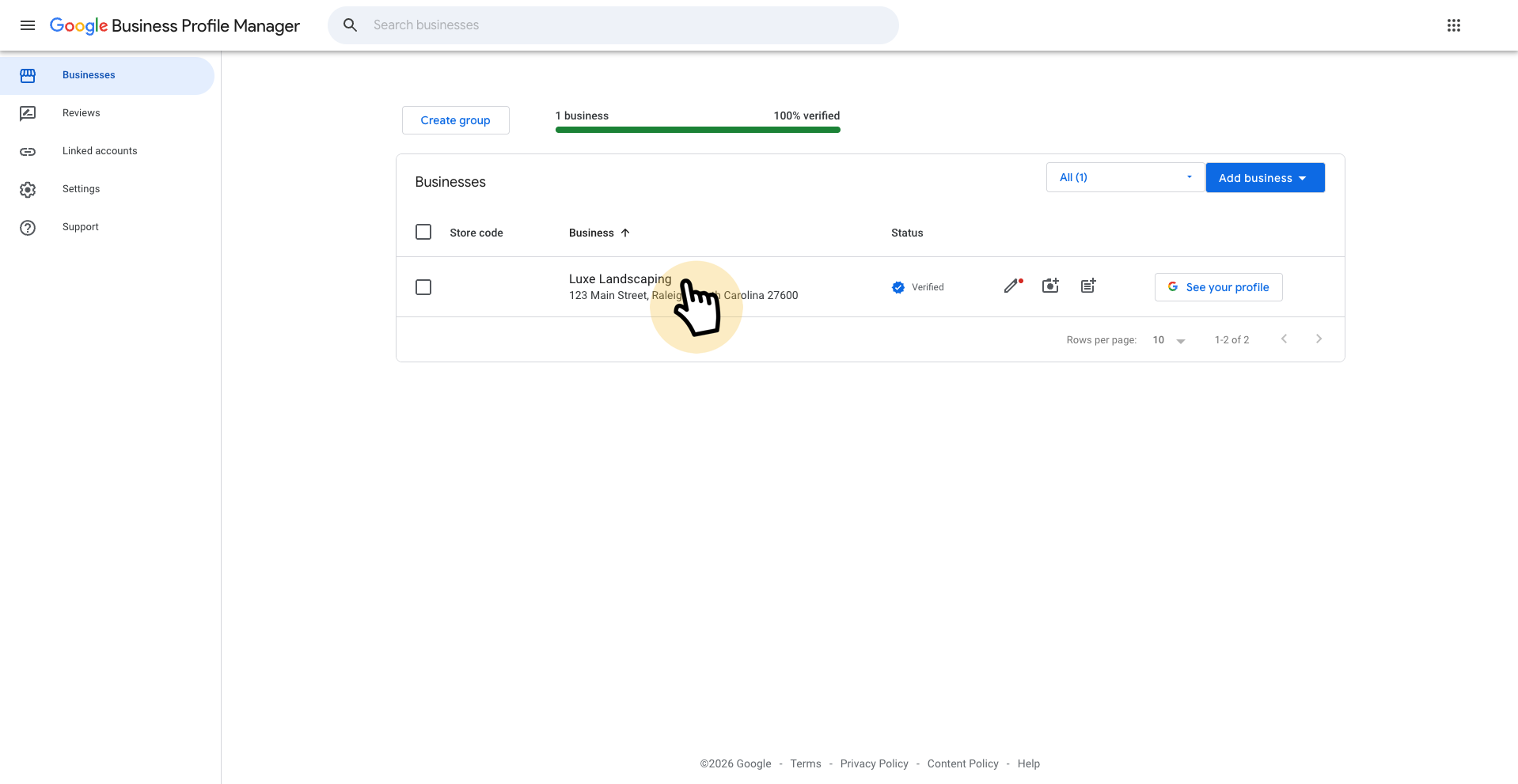Open the Google apps grid

click(x=1453, y=25)
